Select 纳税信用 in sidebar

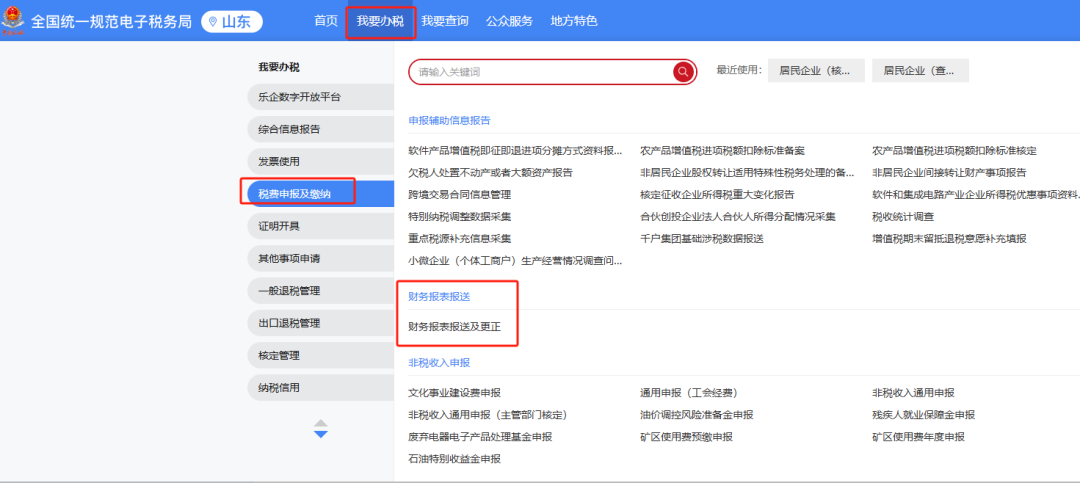[320, 387]
